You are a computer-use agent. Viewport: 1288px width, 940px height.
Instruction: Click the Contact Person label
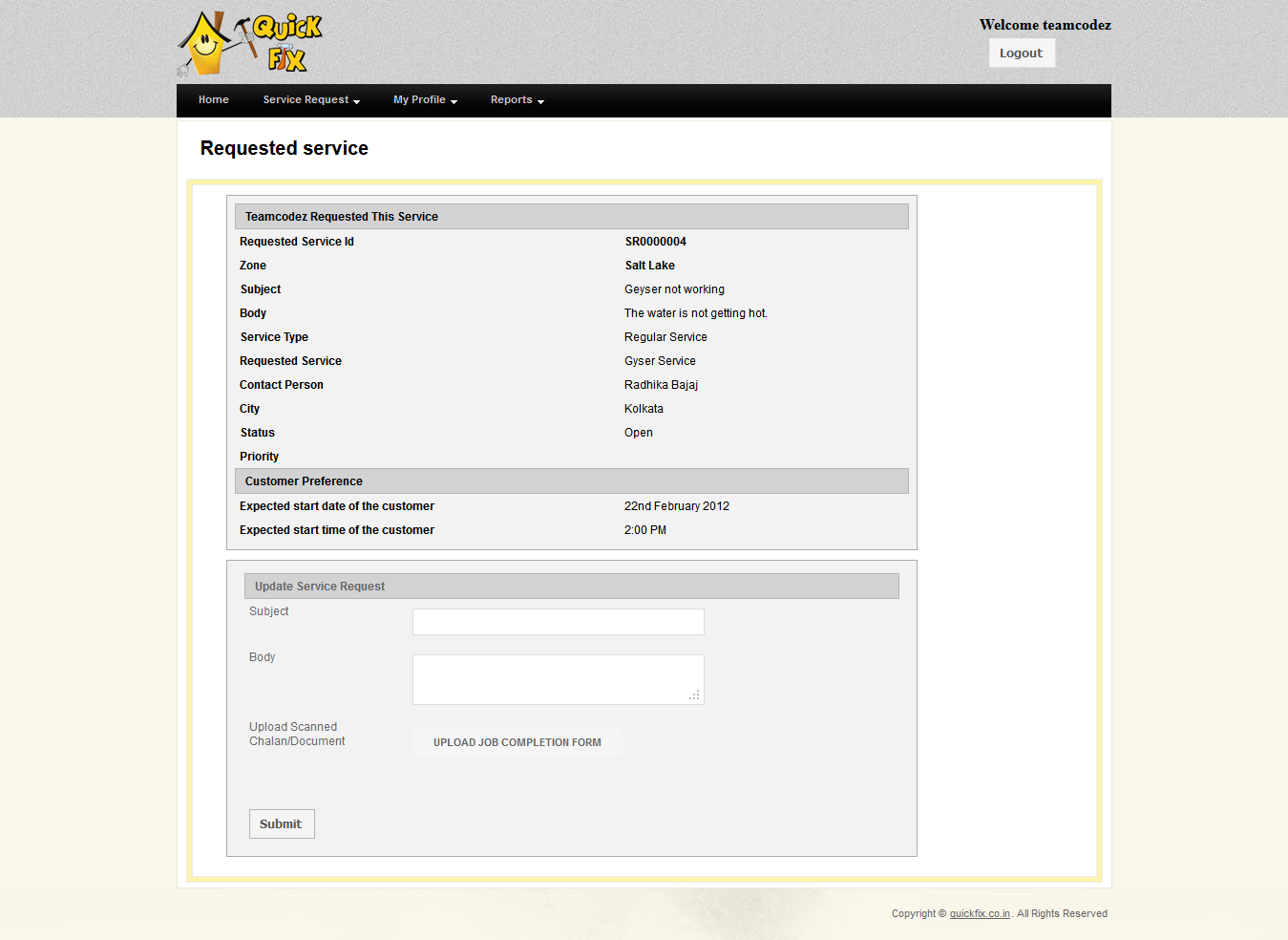pyautogui.click(x=282, y=385)
